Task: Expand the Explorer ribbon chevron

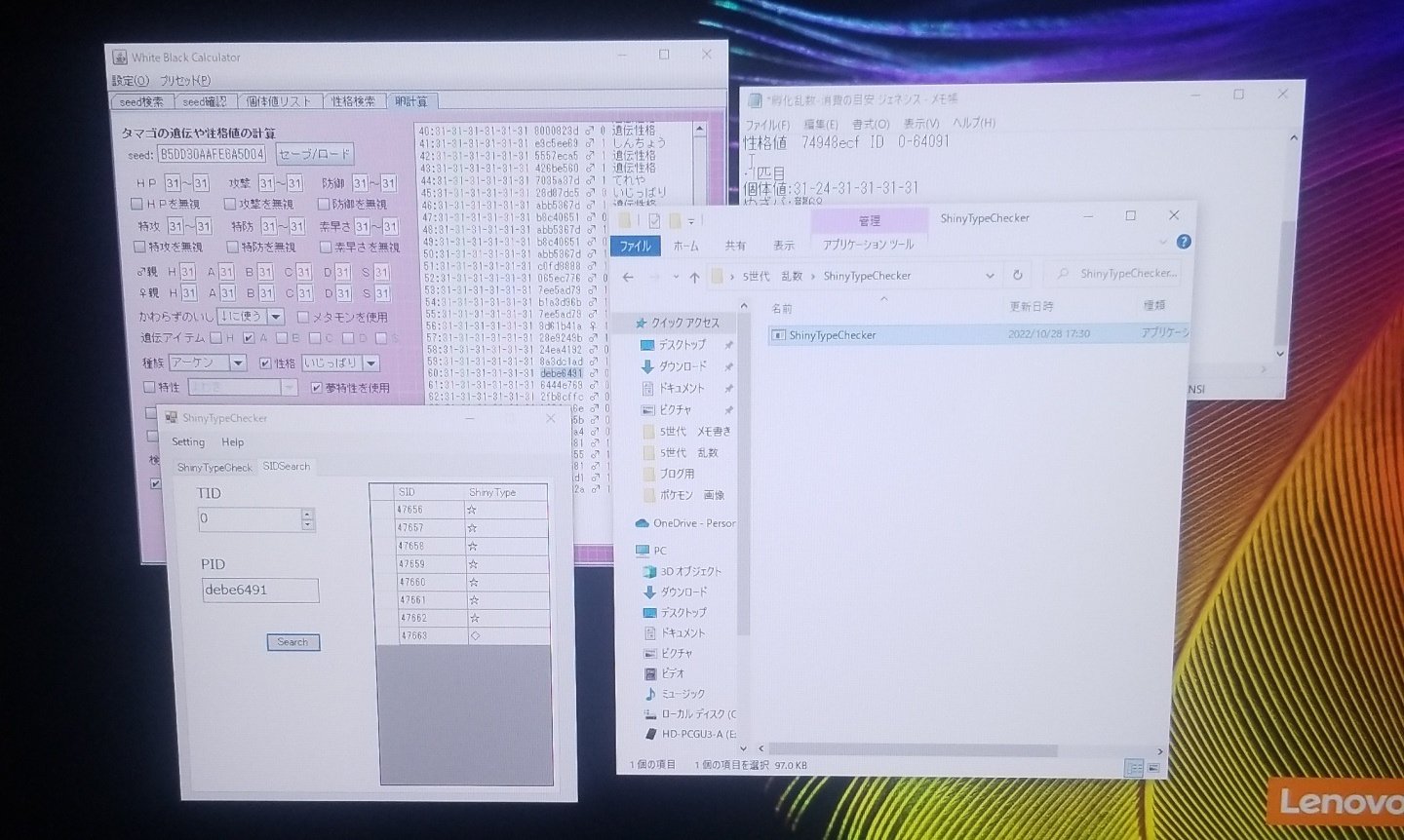Action: 1162,242
